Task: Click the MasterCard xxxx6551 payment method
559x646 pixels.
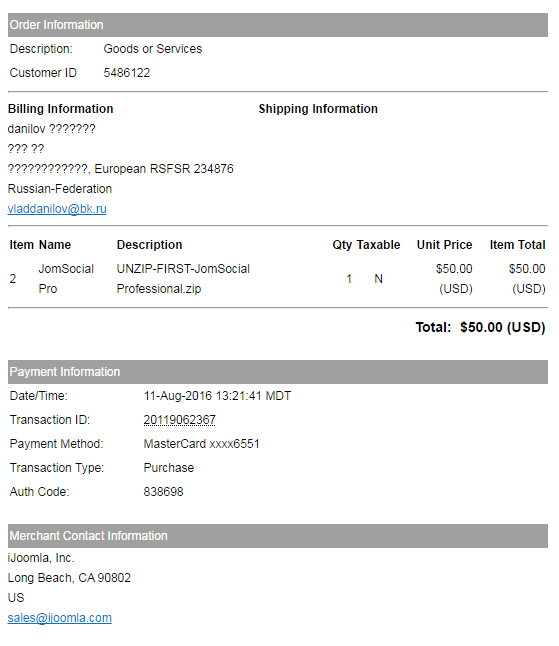Action: [201, 444]
